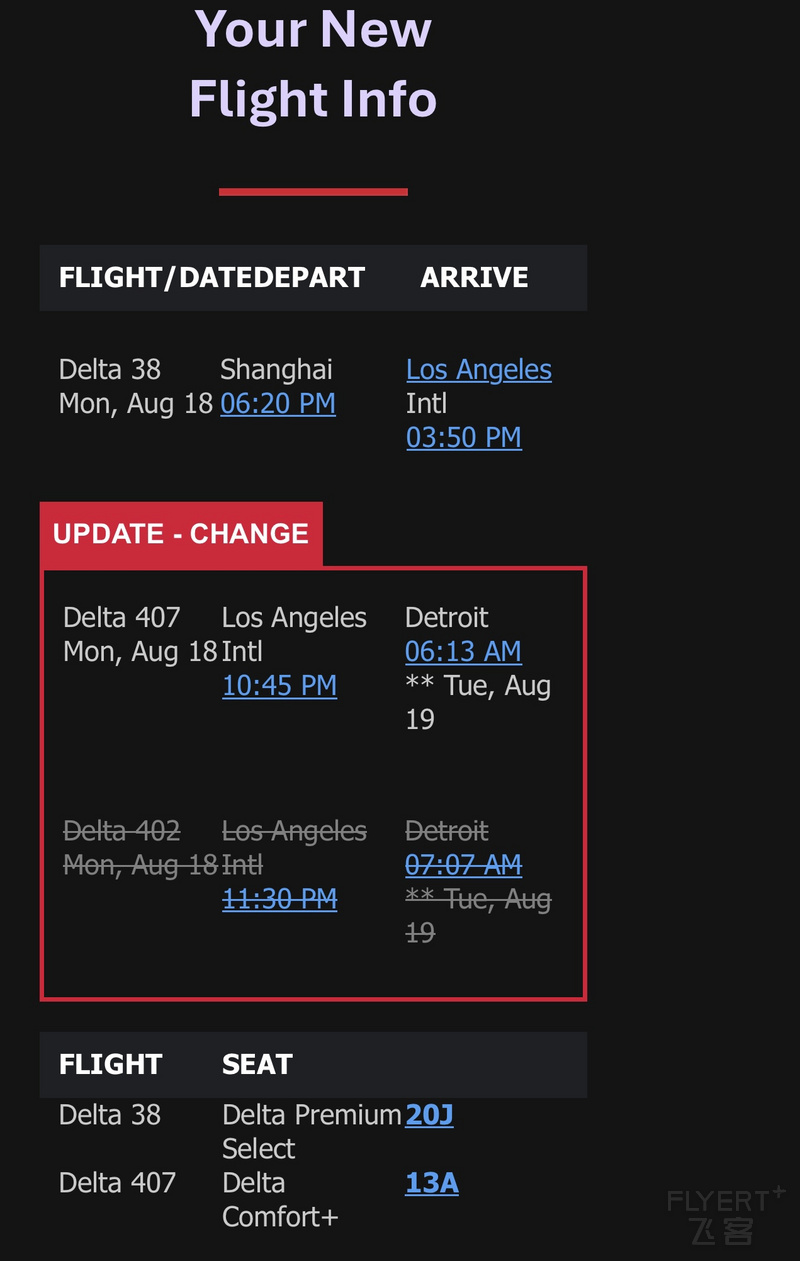Image resolution: width=800 pixels, height=1261 pixels.
Task: Click the ARRIVE column header
Action: [x=474, y=278]
